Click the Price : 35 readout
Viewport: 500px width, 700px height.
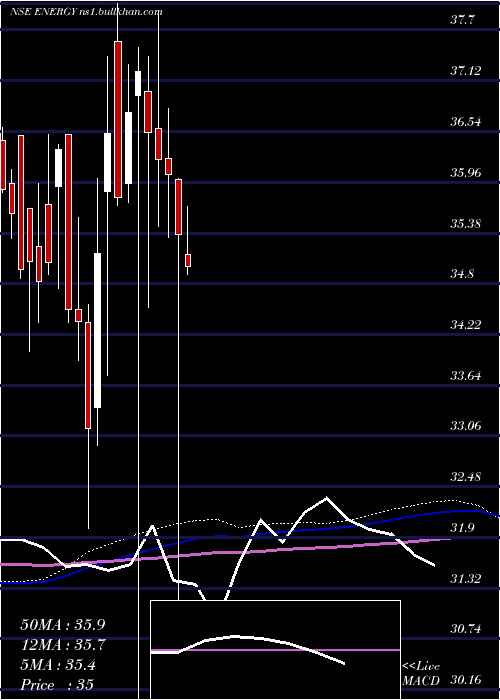pyautogui.click(x=57, y=684)
